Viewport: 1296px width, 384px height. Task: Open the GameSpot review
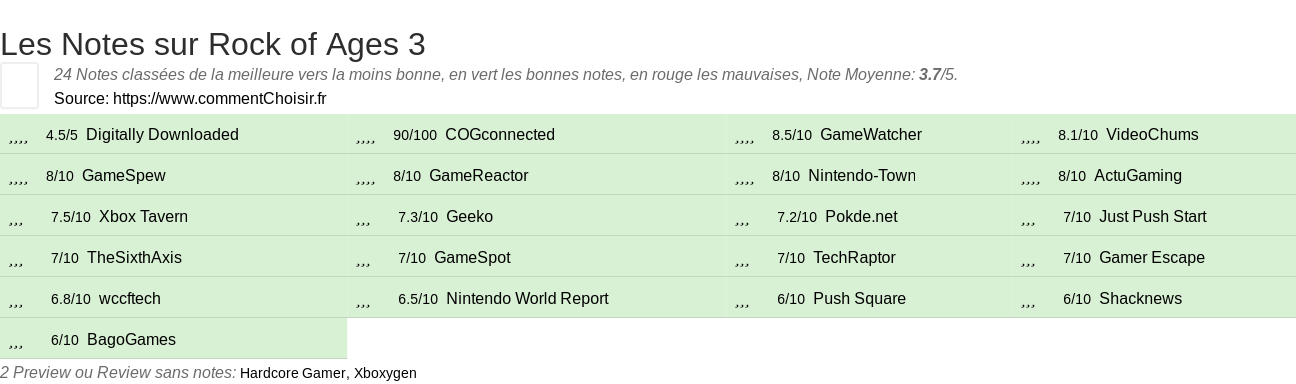click(x=472, y=257)
